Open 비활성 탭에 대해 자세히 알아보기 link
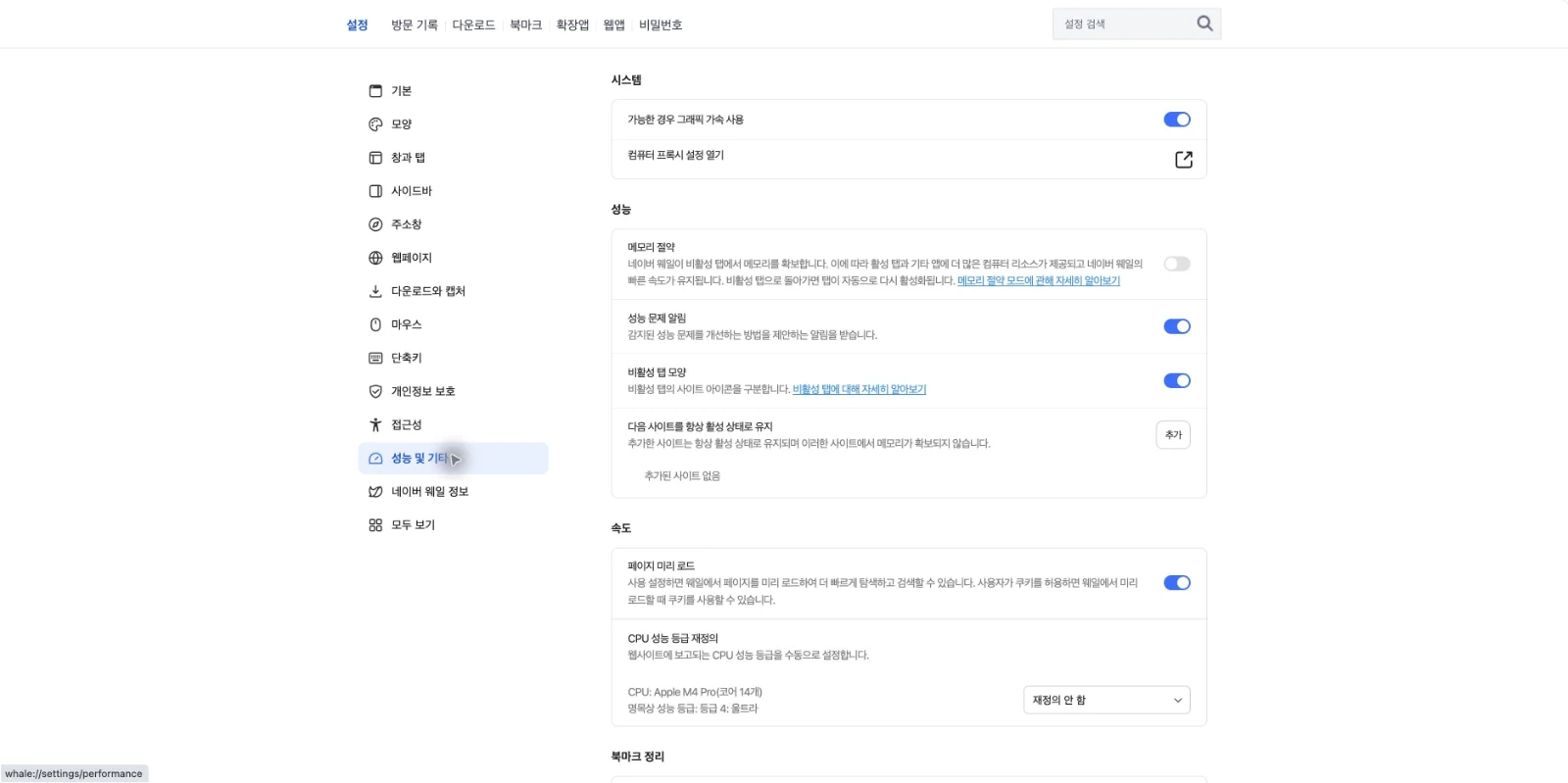Image resolution: width=1568 pixels, height=783 pixels. click(x=859, y=389)
